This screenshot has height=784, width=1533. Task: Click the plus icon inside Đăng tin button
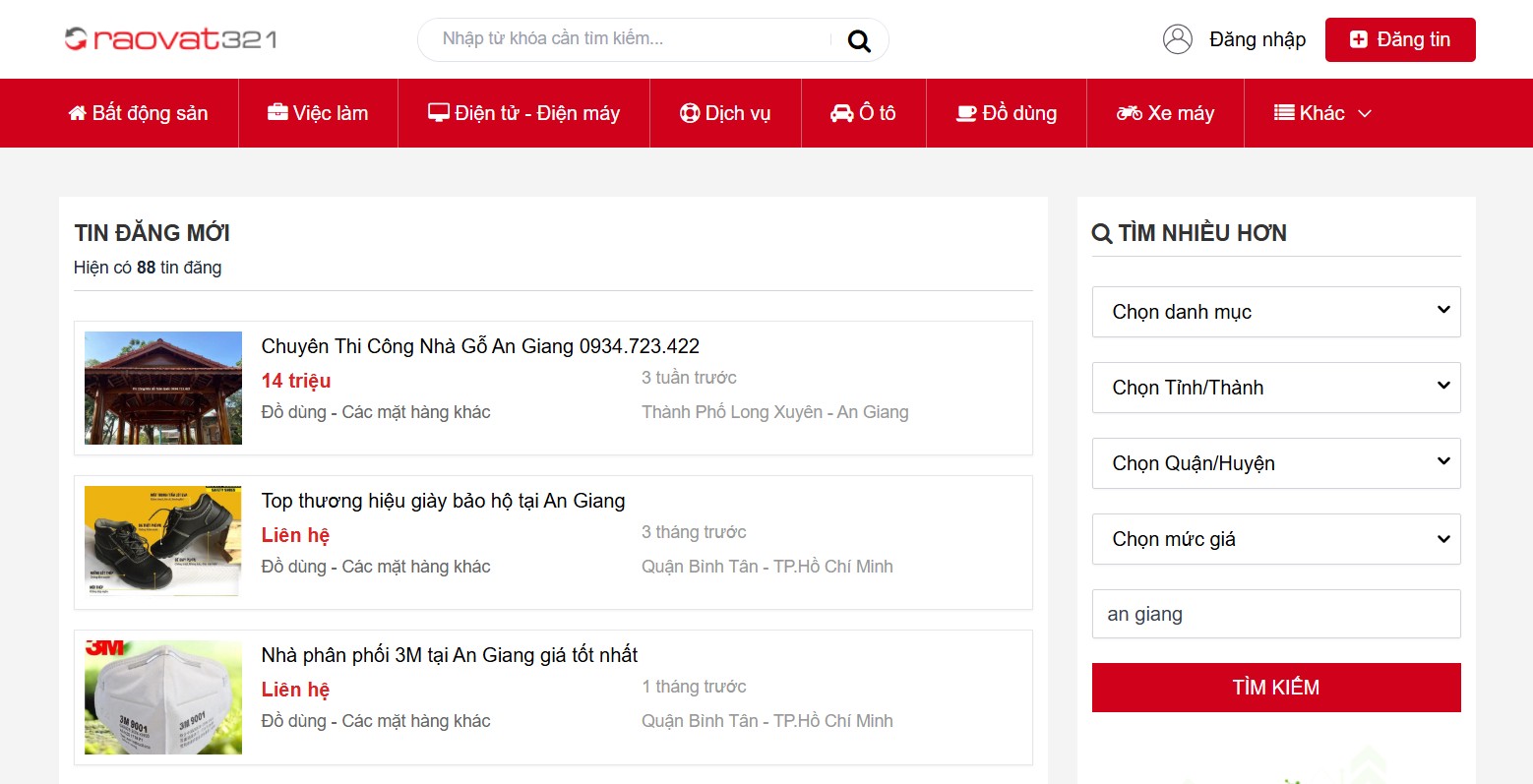click(1359, 39)
